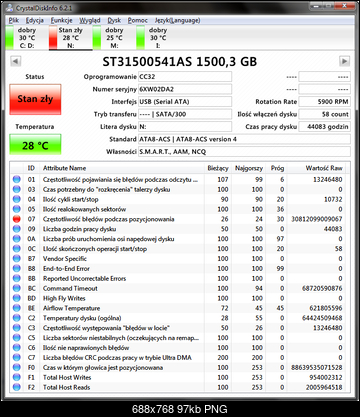This screenshot has width=360, height=417.
Task: Click the Interfejs field USB (Serial ATA)
Action: [185, 102]
